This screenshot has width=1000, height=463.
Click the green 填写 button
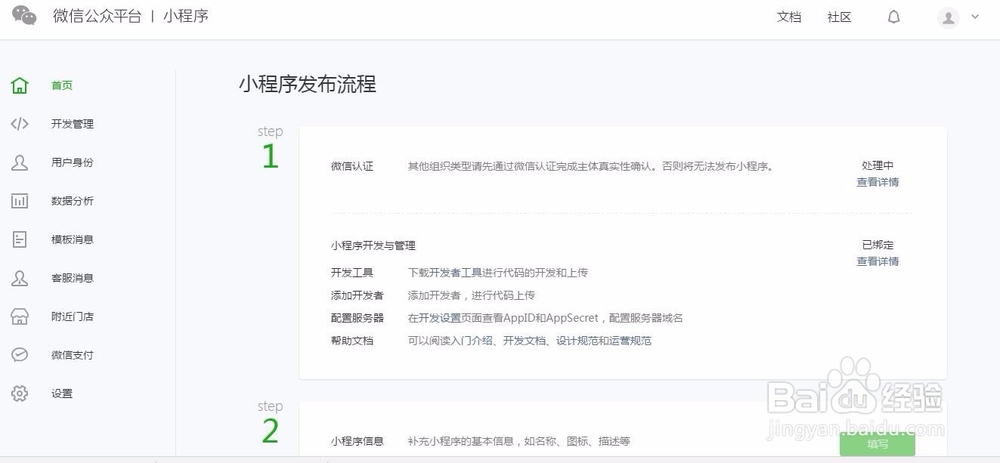coord(878,444)
